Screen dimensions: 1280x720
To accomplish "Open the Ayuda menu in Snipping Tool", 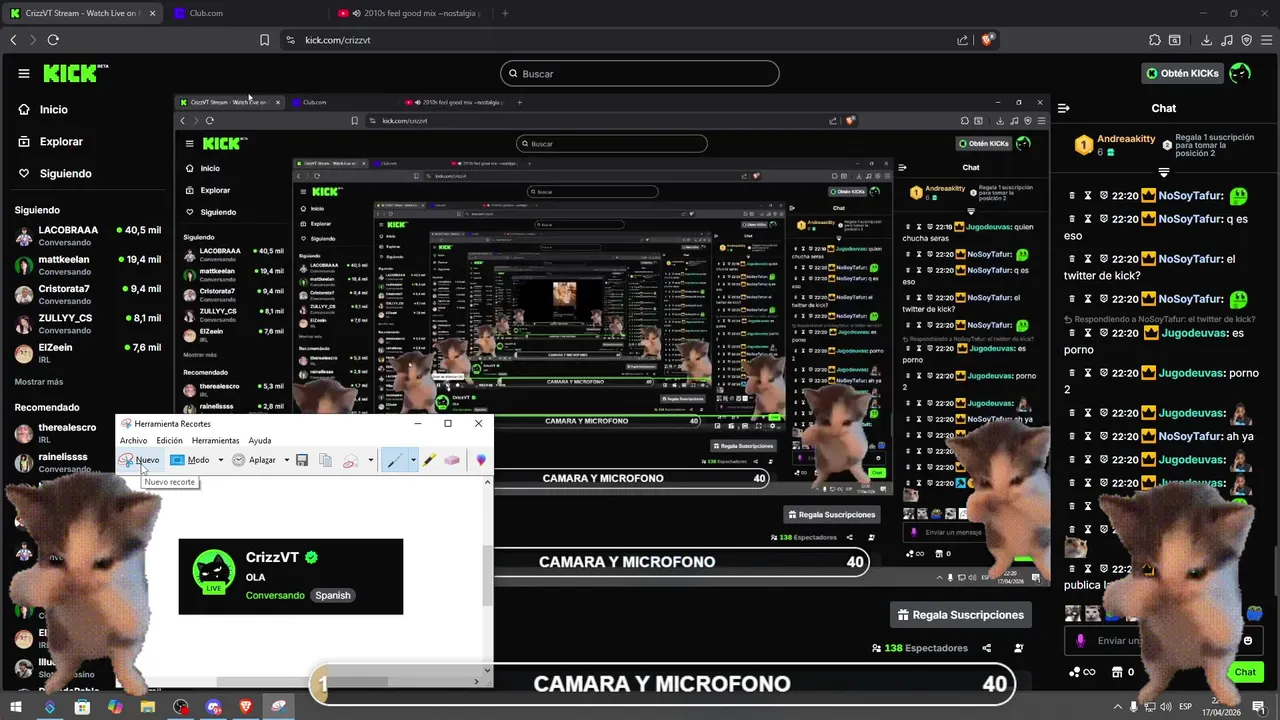I will 260,440.
